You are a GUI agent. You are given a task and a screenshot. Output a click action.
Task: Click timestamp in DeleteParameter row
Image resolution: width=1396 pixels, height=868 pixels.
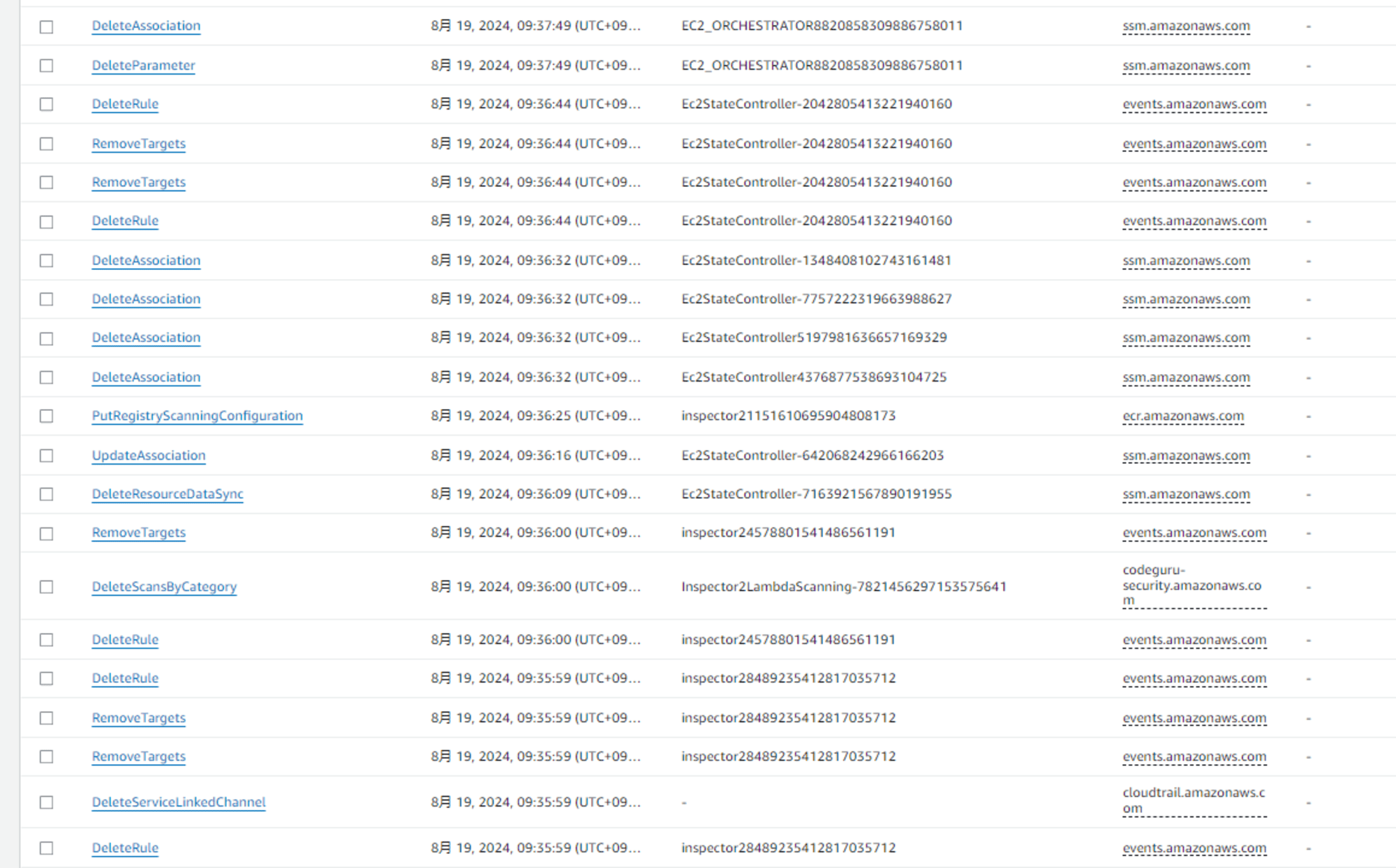[535, 65]
